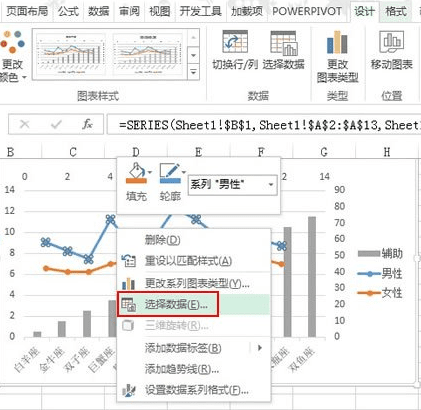Viewport: 421px width, 410px height.
Task: Expand the chart styles gallery more button
Action: click(194, 73)
